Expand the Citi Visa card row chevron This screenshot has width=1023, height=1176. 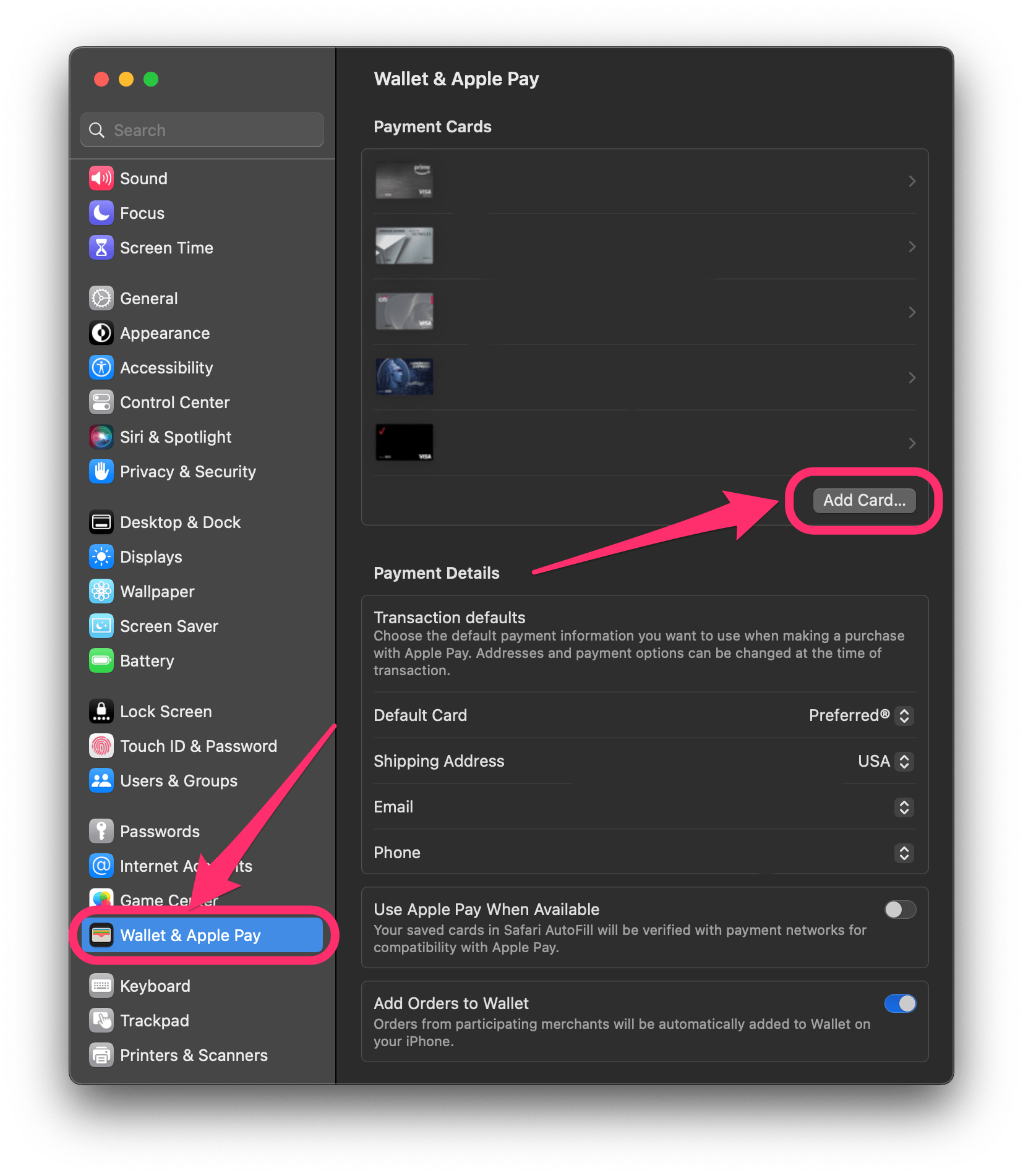tap(912, 312)
